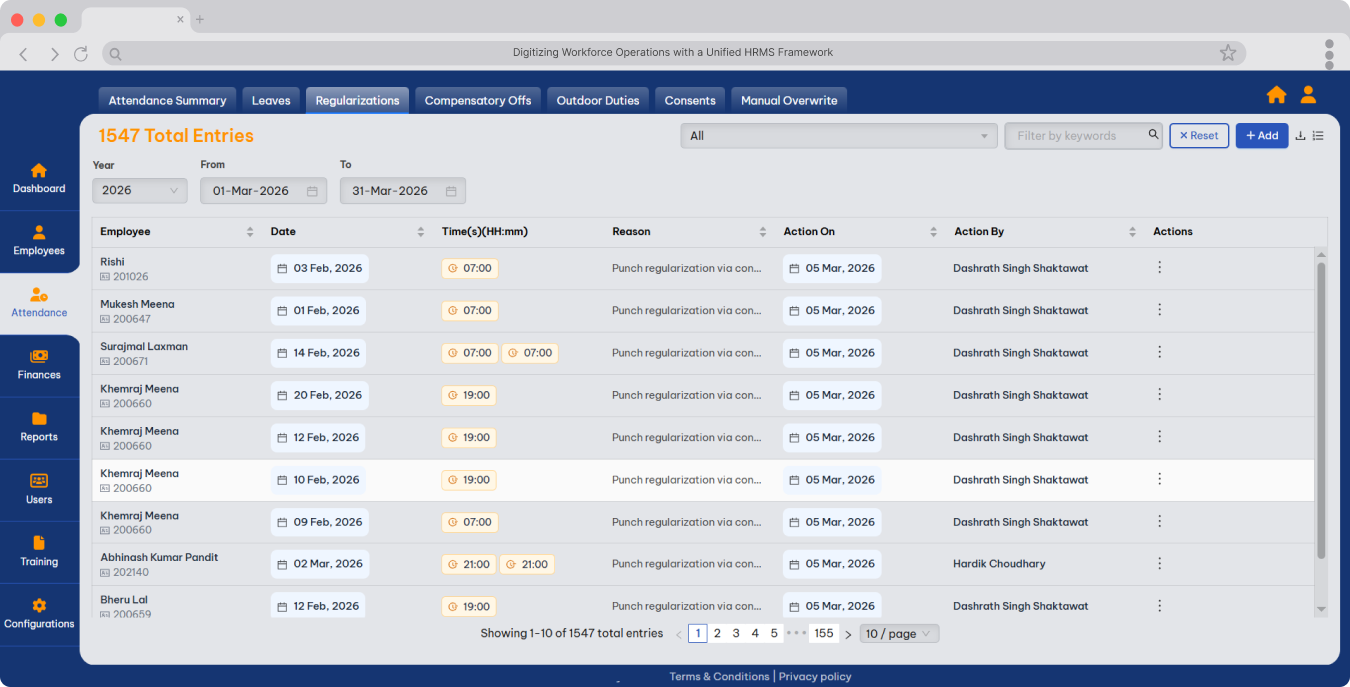Image resolution: width=1350 pixels, height=687 pixels.
Task: Open the Reports folder icon
Action: click(39, 419)
